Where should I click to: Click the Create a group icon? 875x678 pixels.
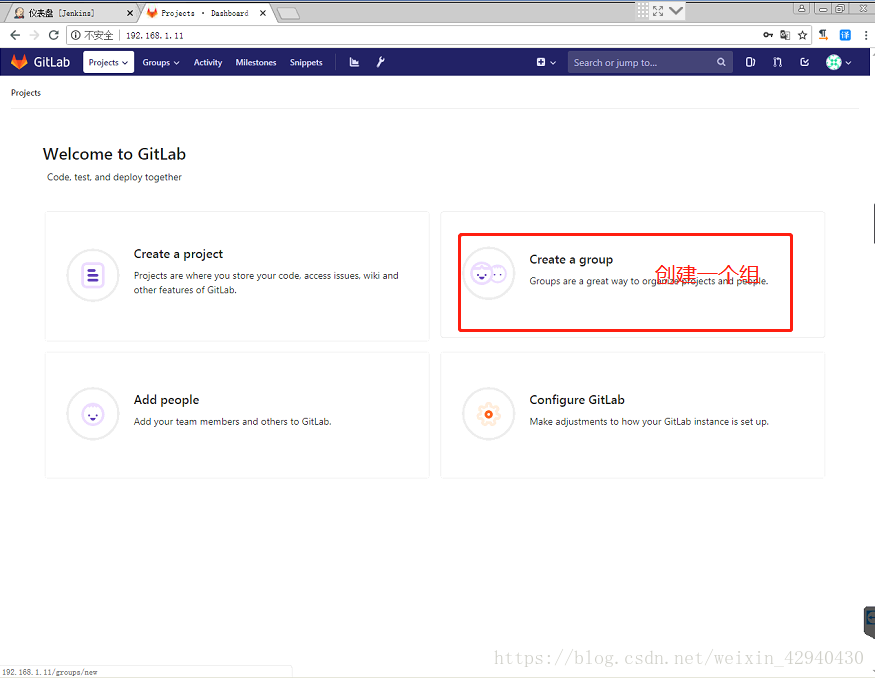coord(488,273)
